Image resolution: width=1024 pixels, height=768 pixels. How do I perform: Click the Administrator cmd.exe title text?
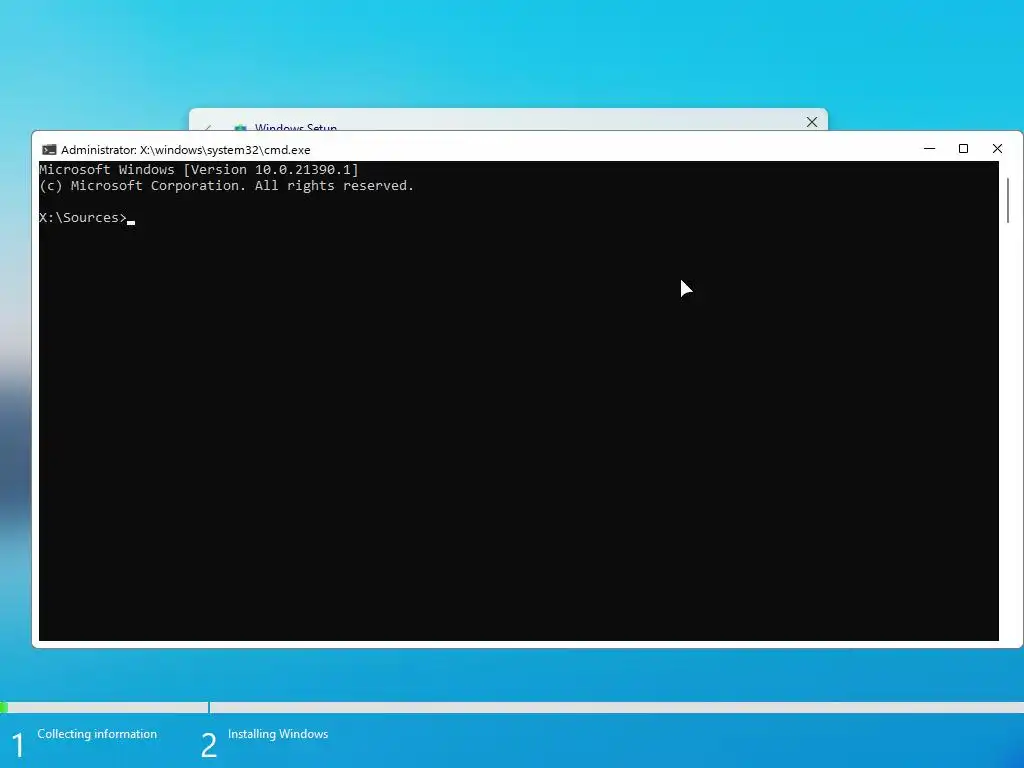[185, 150]
